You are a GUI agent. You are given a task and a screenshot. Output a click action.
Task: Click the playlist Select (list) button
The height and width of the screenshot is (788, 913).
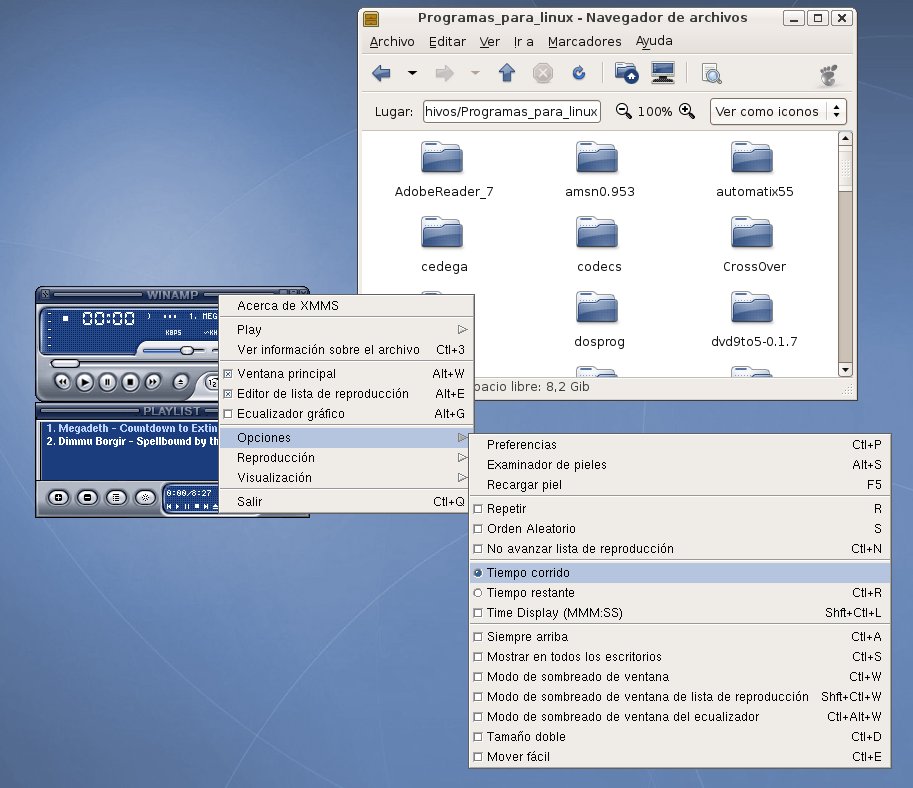pos(116,497)
